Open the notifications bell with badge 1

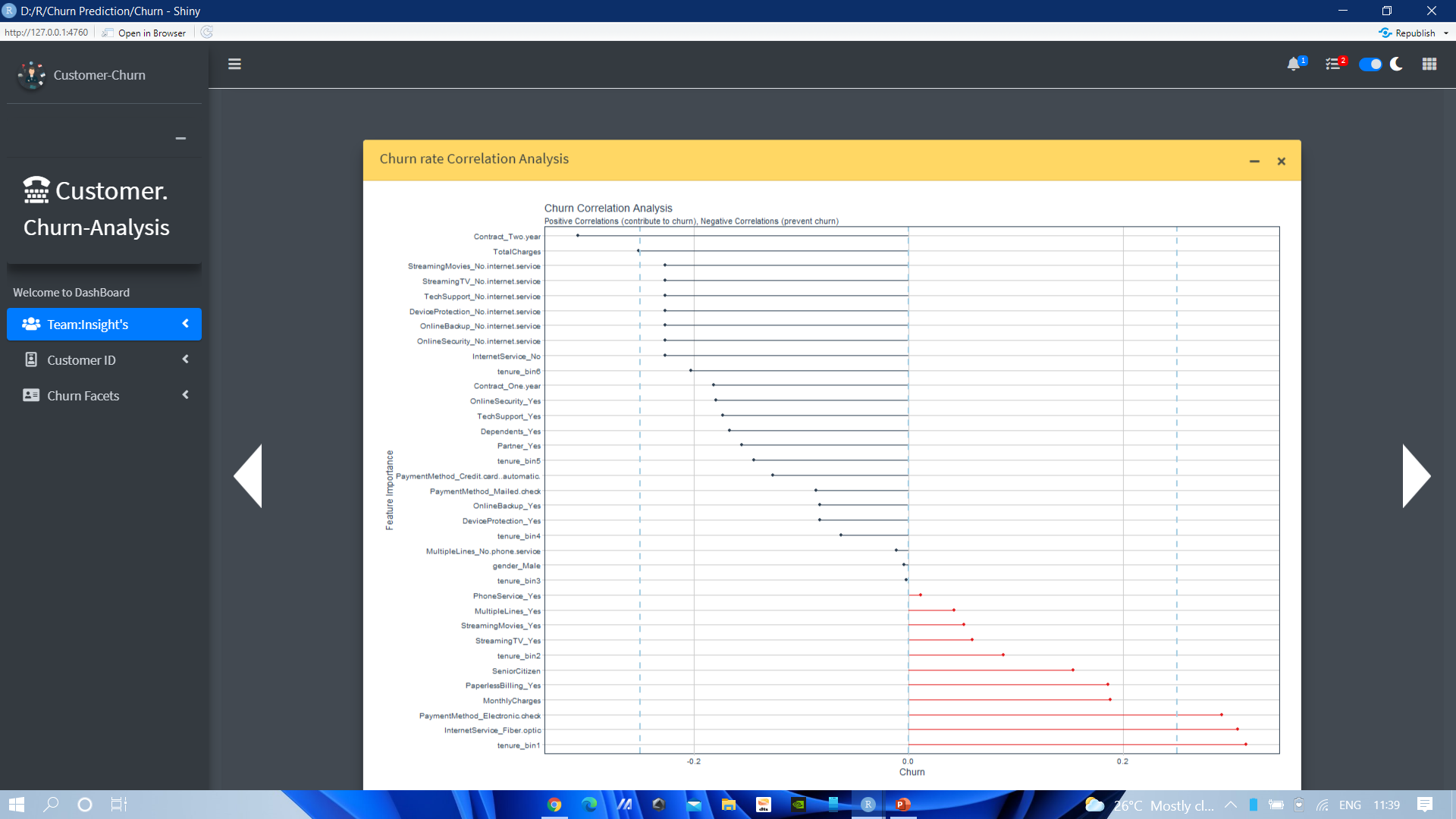pos(1294,64)
